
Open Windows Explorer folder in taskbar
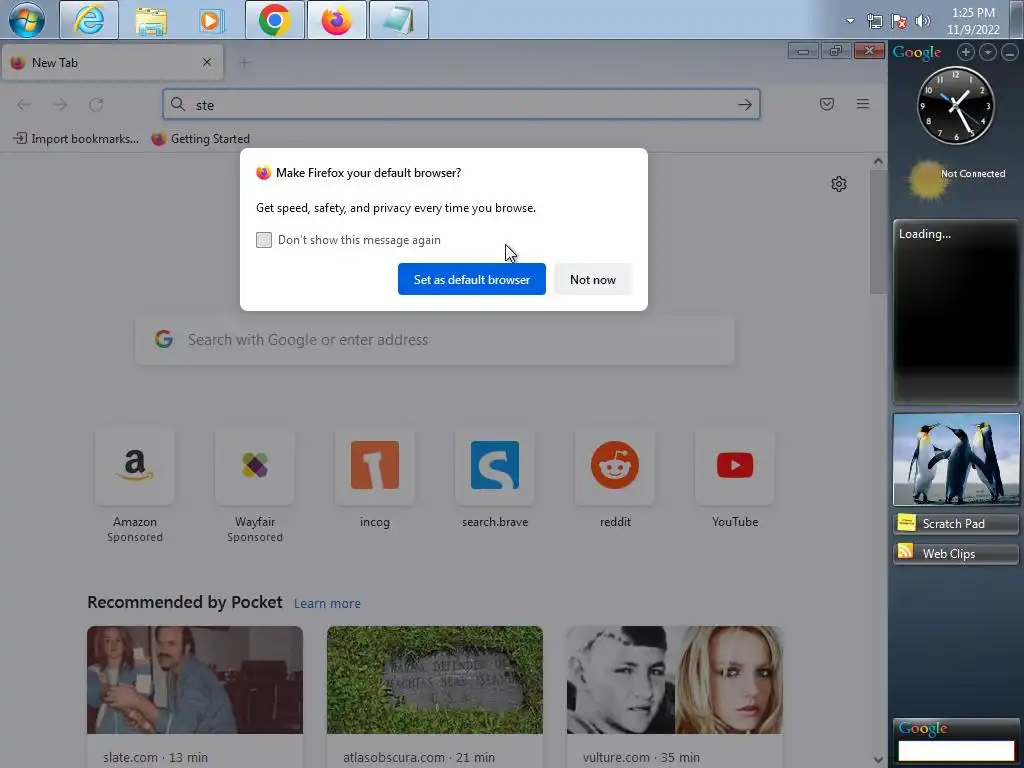click(151, 20)
